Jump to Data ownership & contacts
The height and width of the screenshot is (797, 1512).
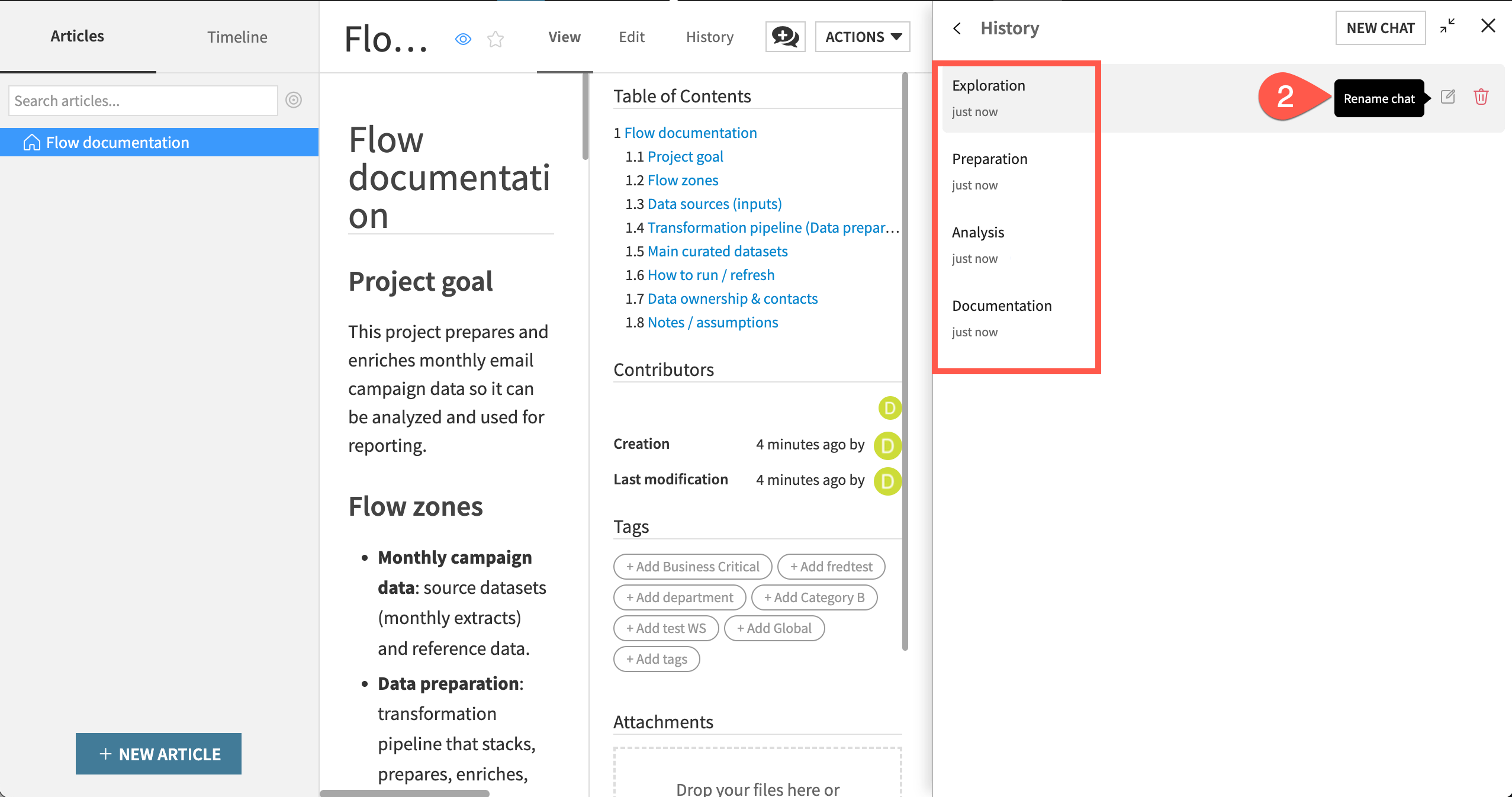(x=732, y=298)
